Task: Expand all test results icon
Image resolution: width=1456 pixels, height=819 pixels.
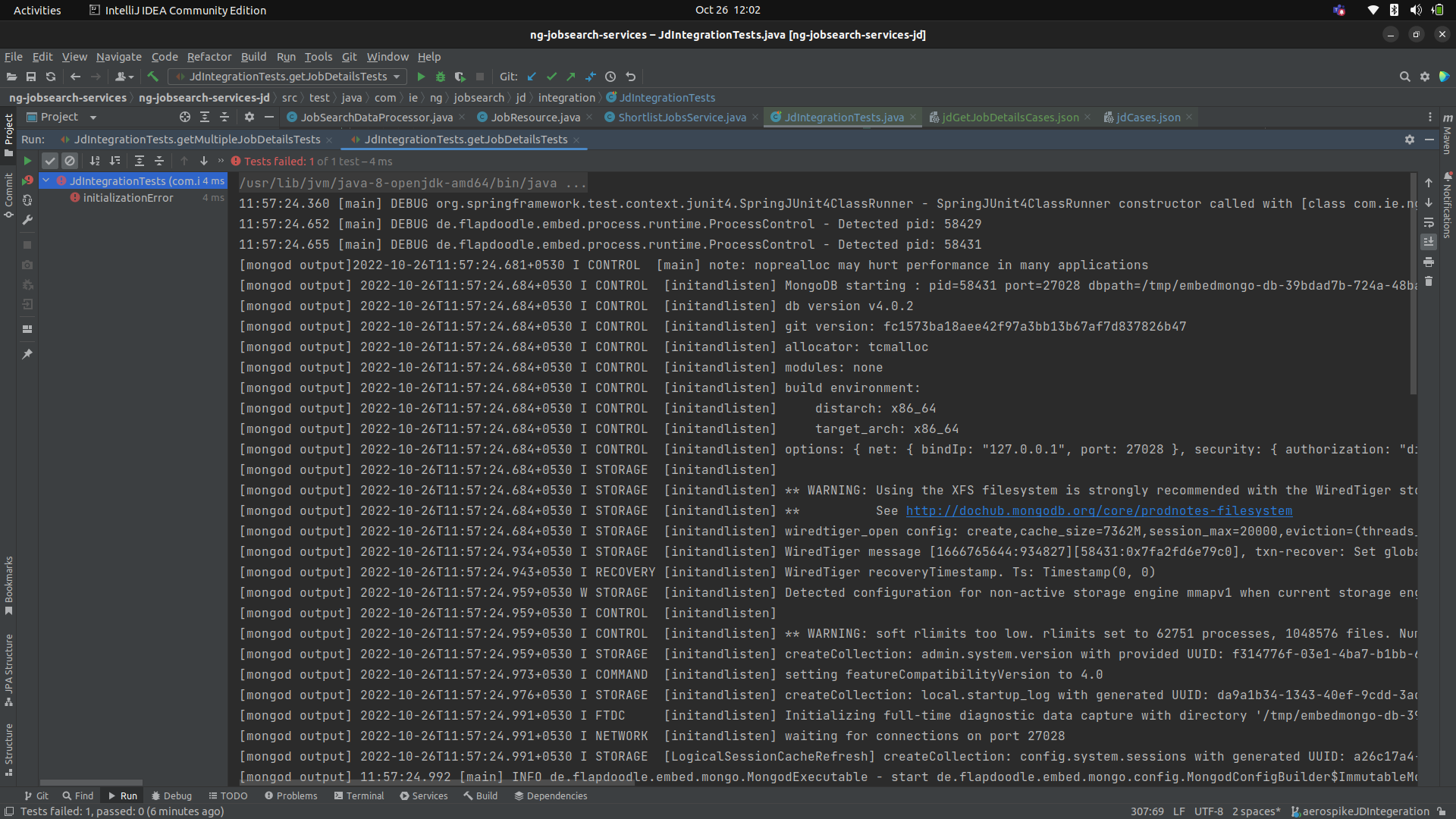Action: [140, 161]
